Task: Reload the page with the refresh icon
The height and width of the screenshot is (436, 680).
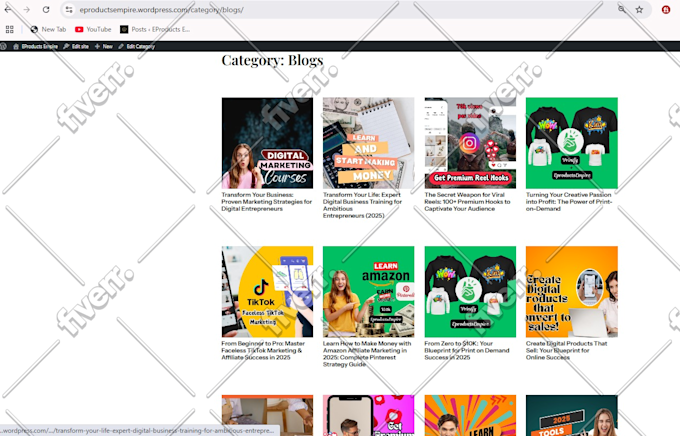Action: point(46,10)
